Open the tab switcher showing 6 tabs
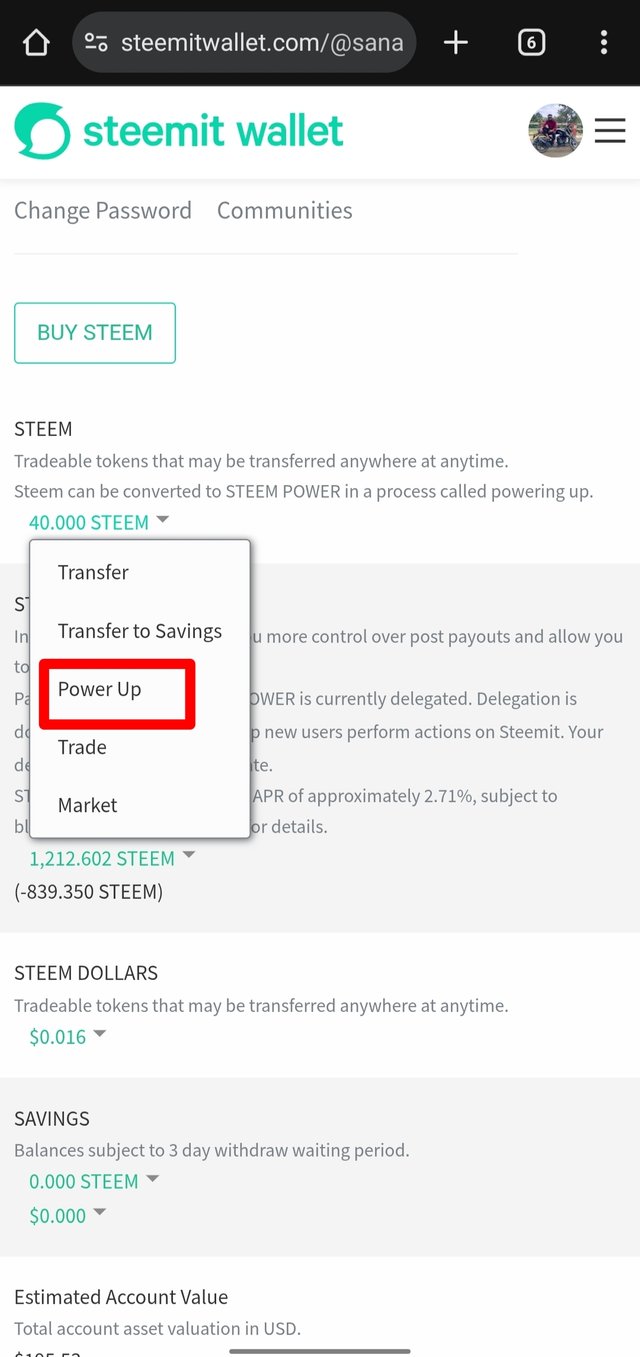Viewport: 640px width, 1357px height. [x=531, y=42]
